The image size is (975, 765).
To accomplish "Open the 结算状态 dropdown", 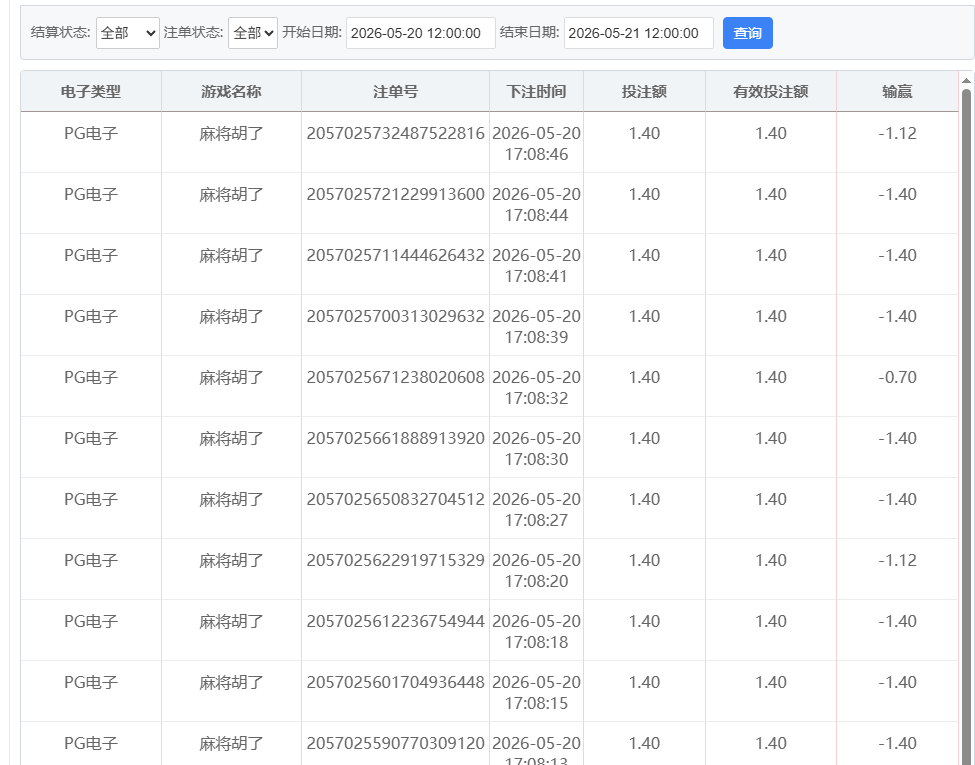I will tap(127, 33).
